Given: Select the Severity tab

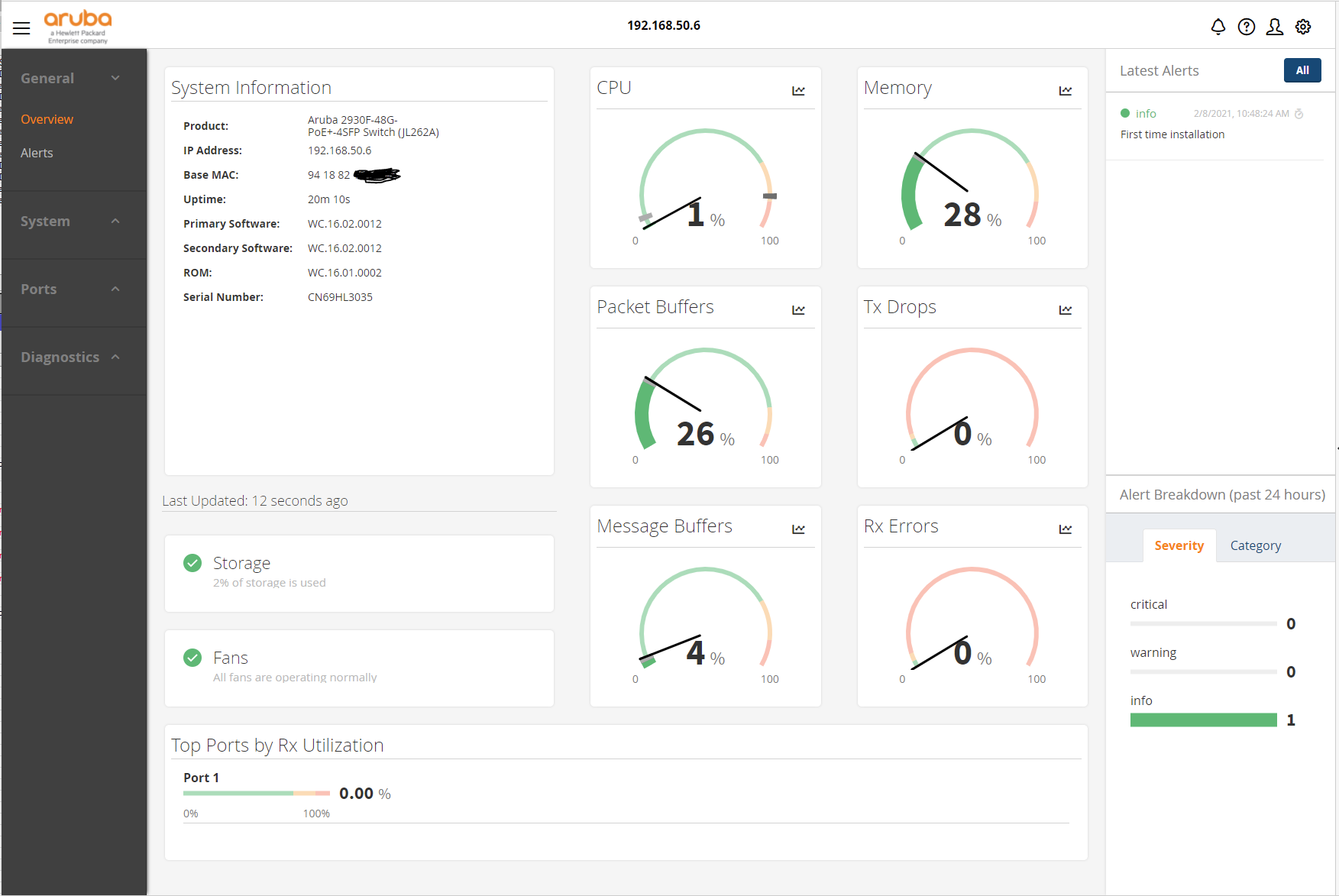Looking at the screenshot, I should coord(1179,545).
